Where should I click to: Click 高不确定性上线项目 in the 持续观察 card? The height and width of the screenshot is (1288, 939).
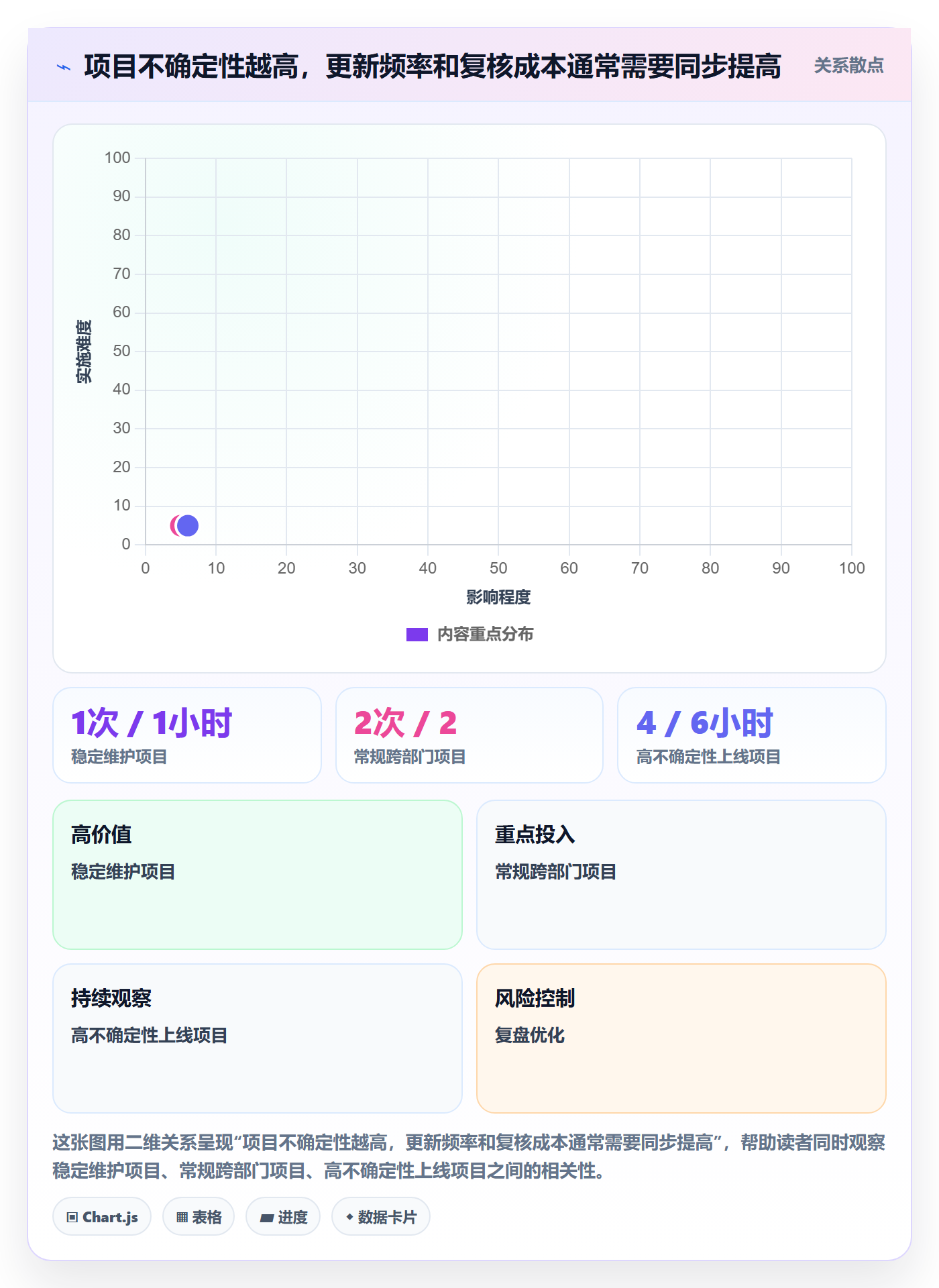[150, 1036]
